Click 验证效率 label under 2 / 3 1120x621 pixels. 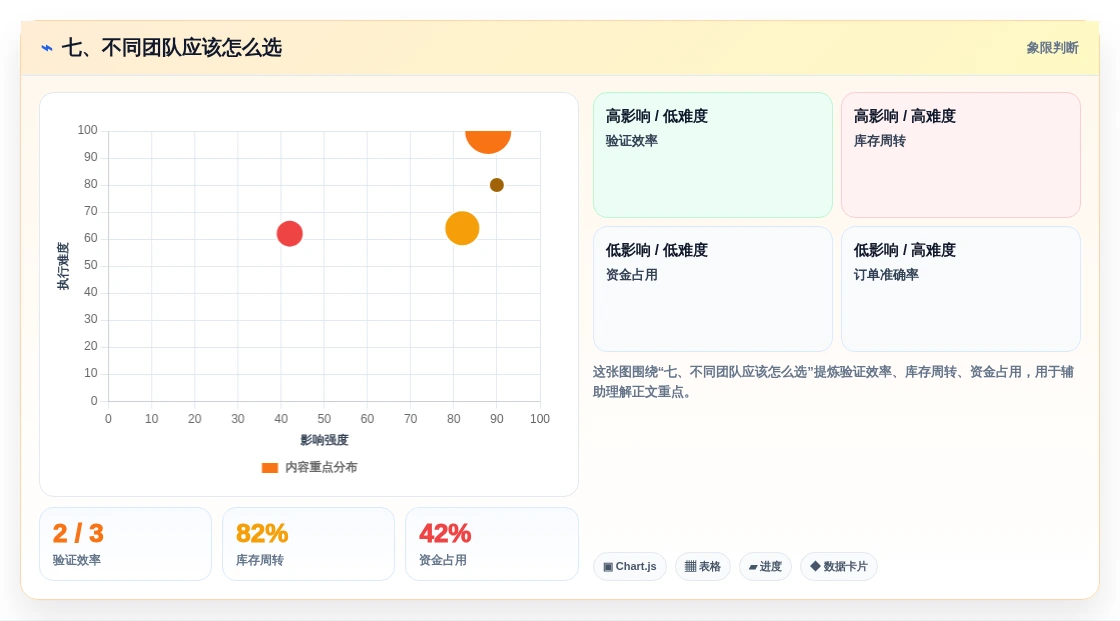pos(76,560)
